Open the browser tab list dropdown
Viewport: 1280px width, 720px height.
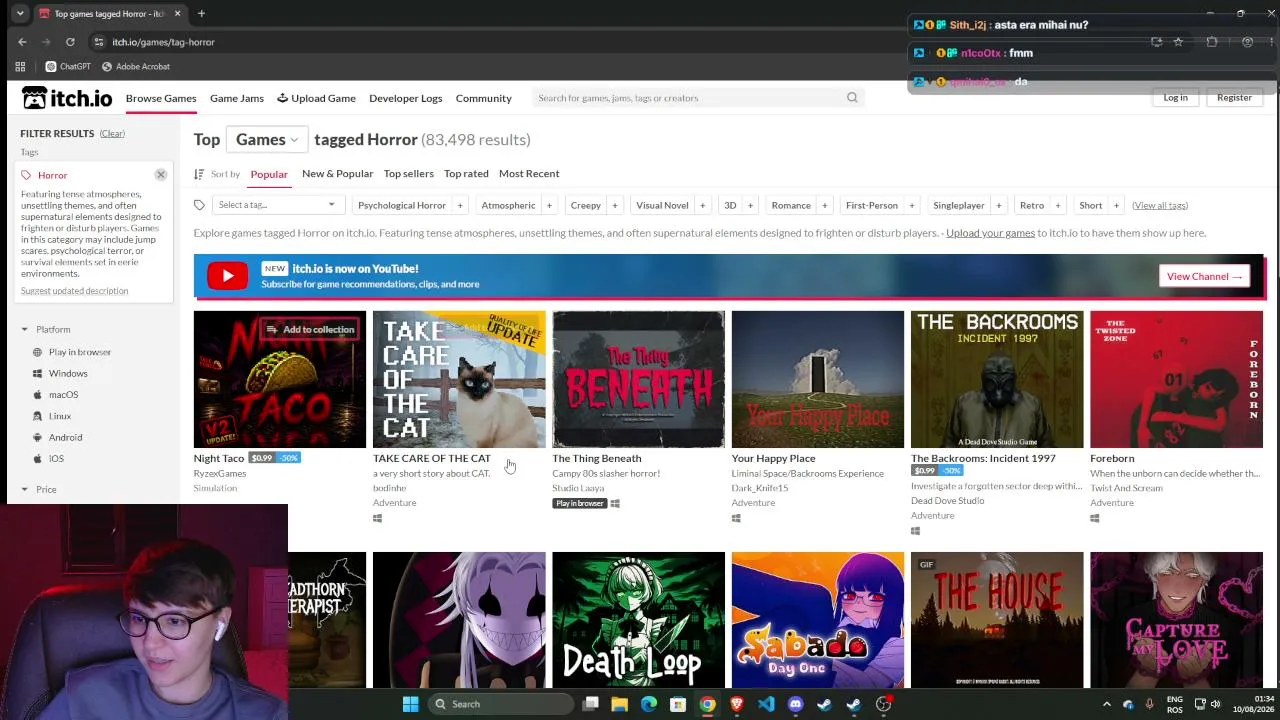tap(20, 14)
